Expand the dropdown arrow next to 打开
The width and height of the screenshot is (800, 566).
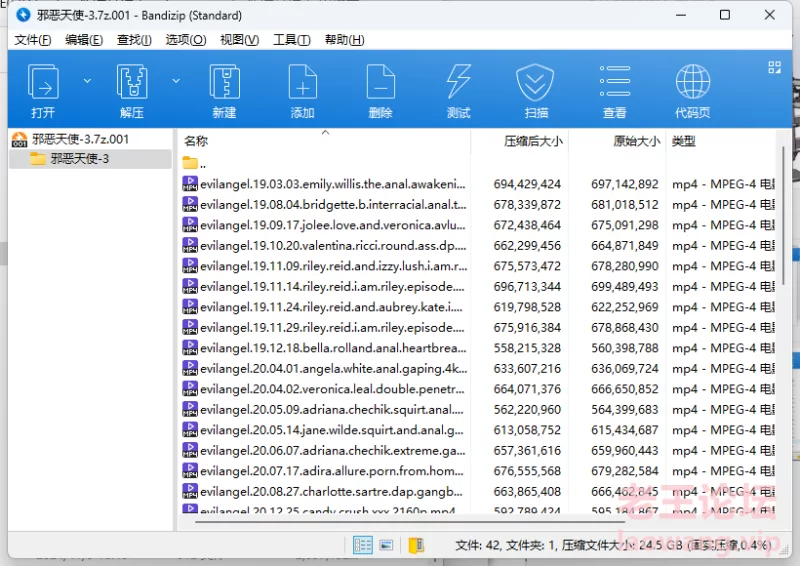pos(87,81)
